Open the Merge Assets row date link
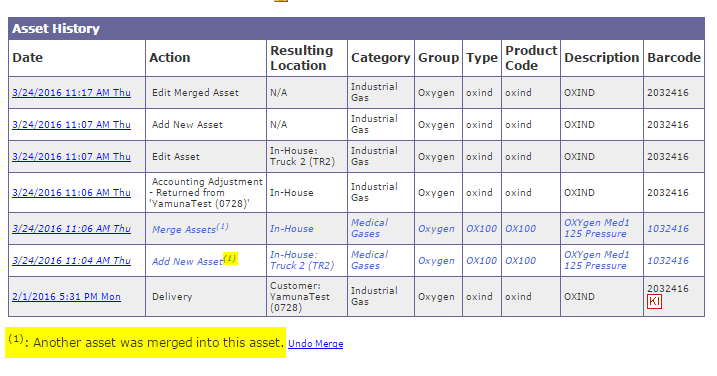Screen dimensions: 717x376 coord(71,228)
